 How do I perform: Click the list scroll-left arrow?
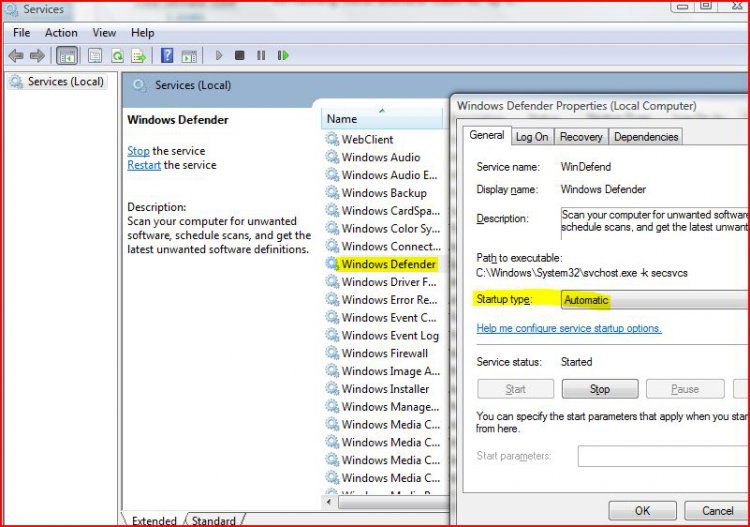pyautogui.click(x=329, y=502)
